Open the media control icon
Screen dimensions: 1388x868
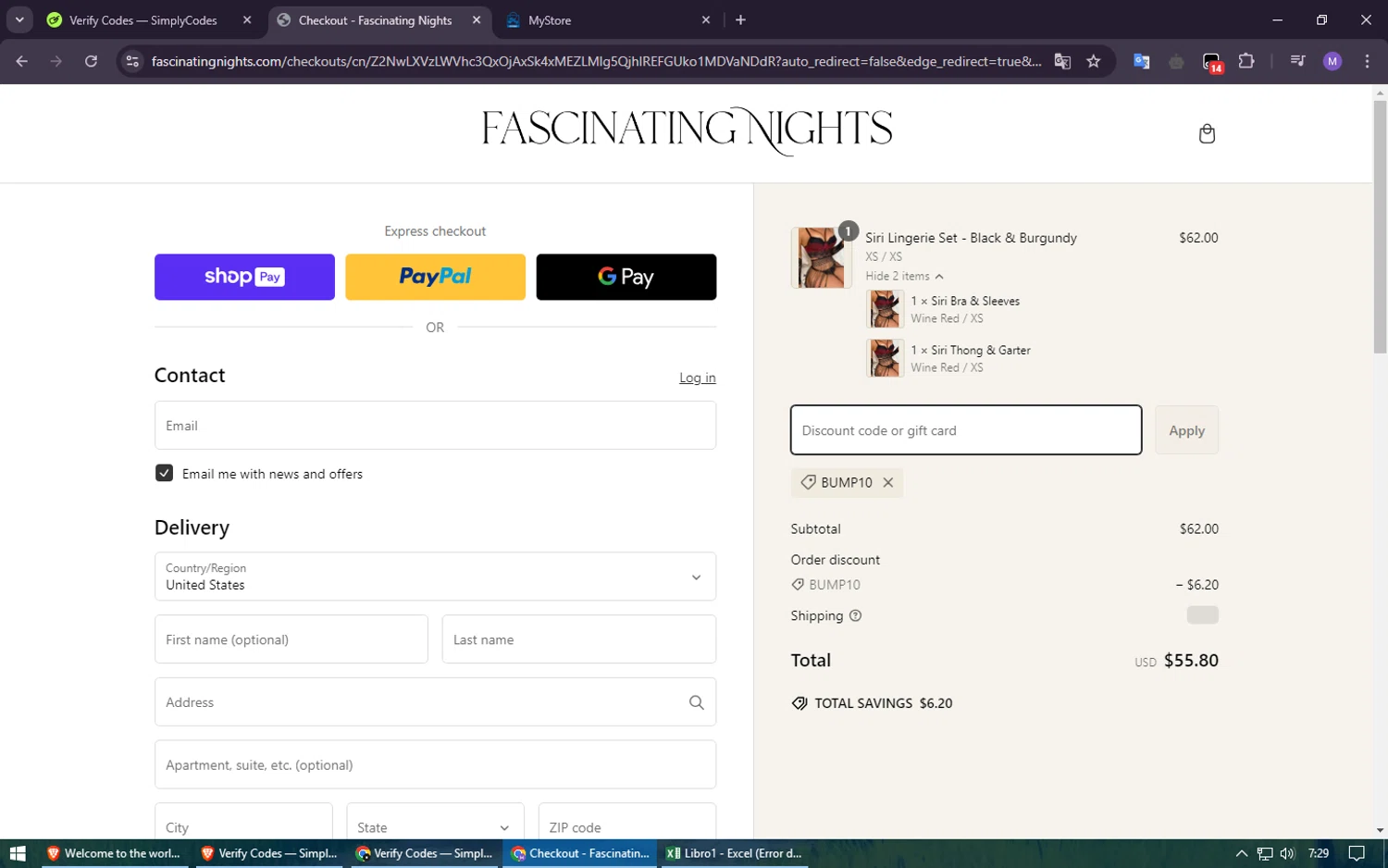tap(1297, 61)
